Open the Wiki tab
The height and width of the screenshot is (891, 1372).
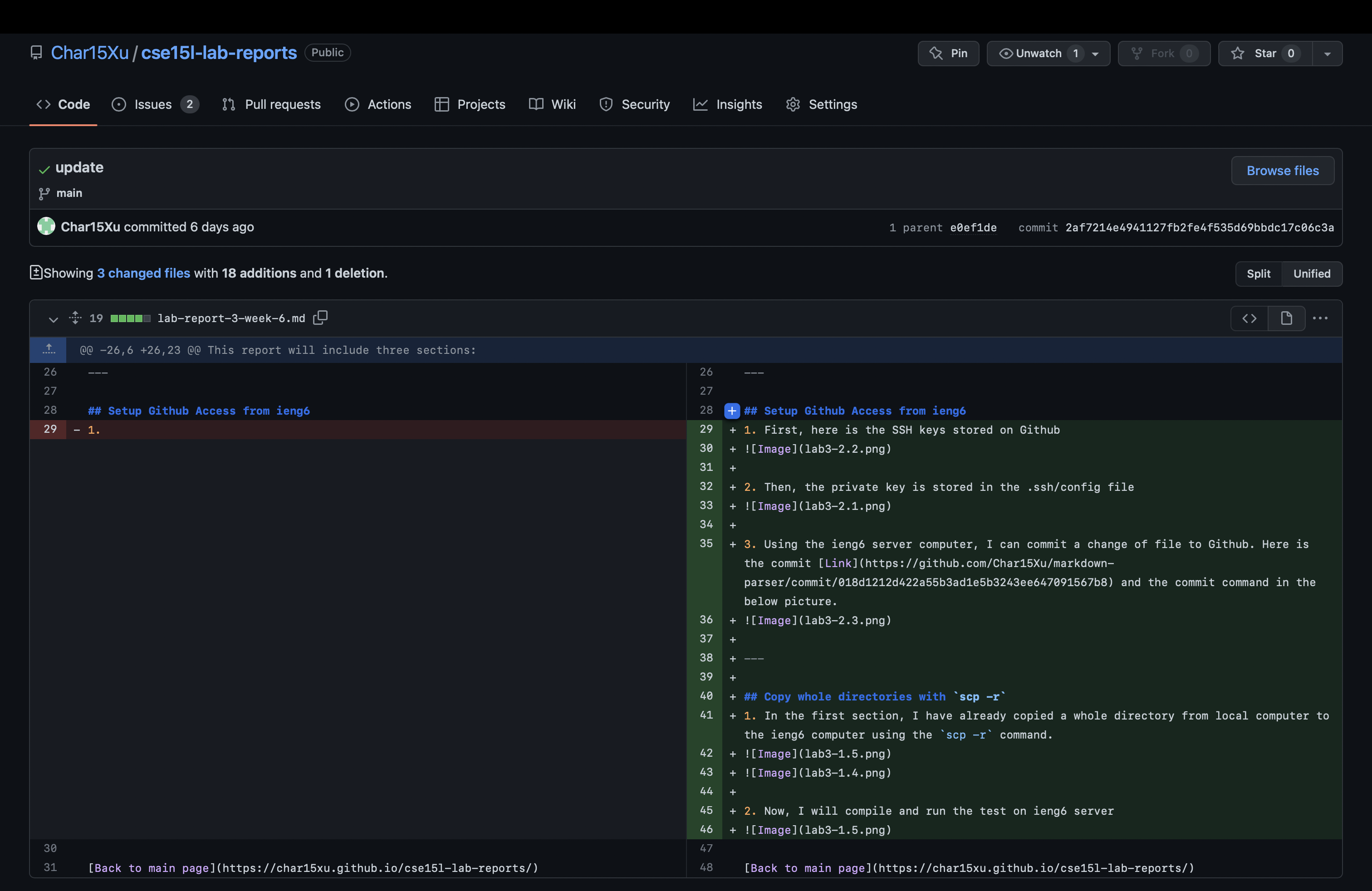[x=552, y=104]
